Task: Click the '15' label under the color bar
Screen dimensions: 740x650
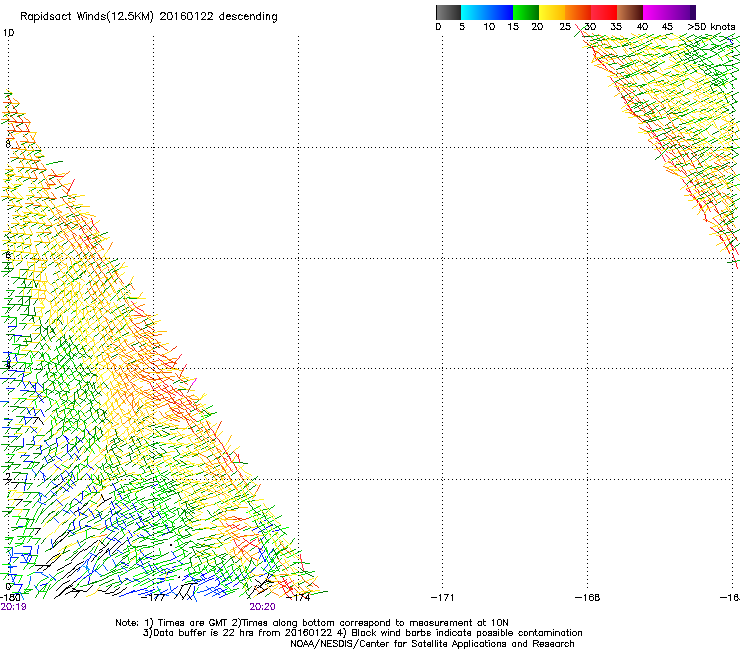Action: click(x=513, y=27)
